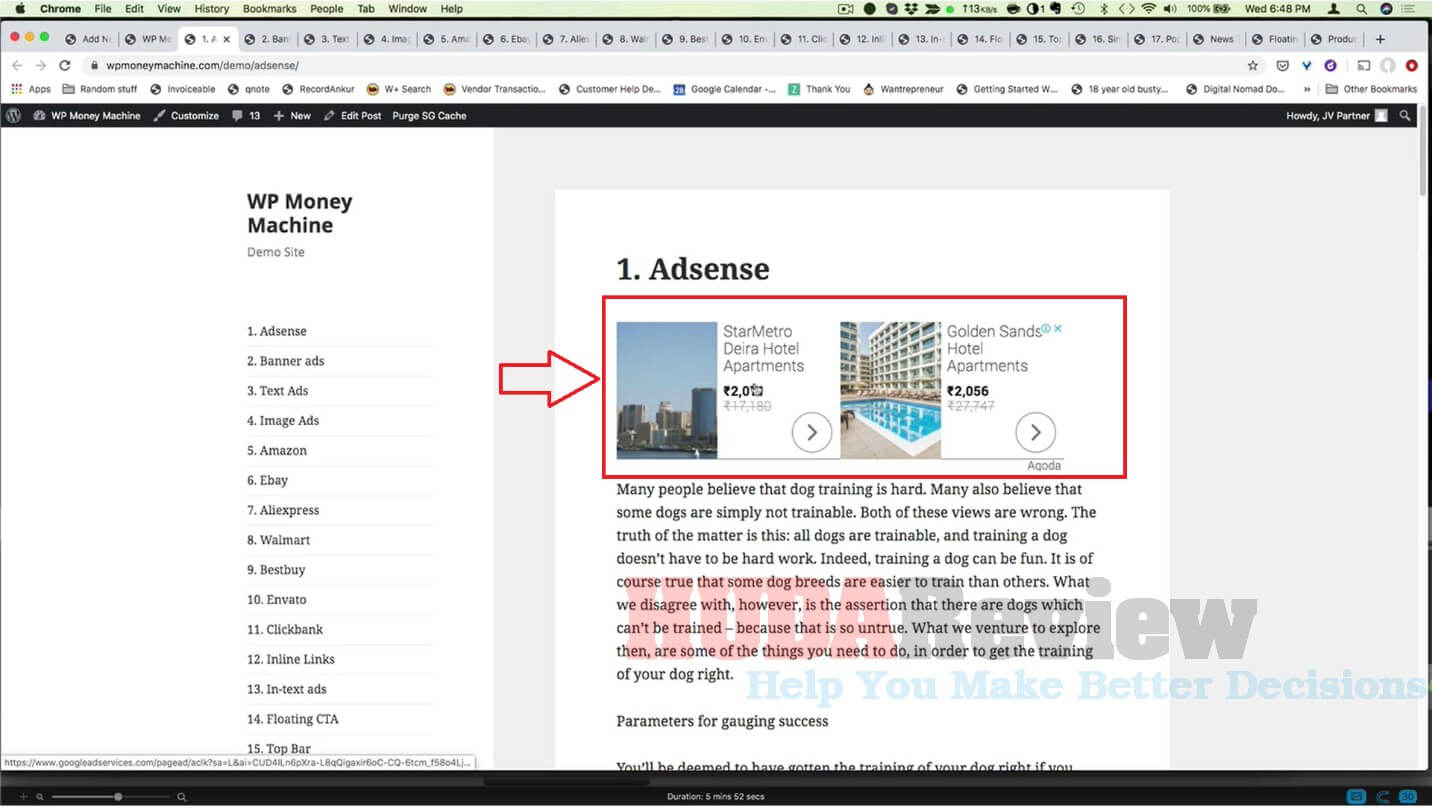1432x810 pixels.
Task: Open the People menu
Action: coord(327,9)
